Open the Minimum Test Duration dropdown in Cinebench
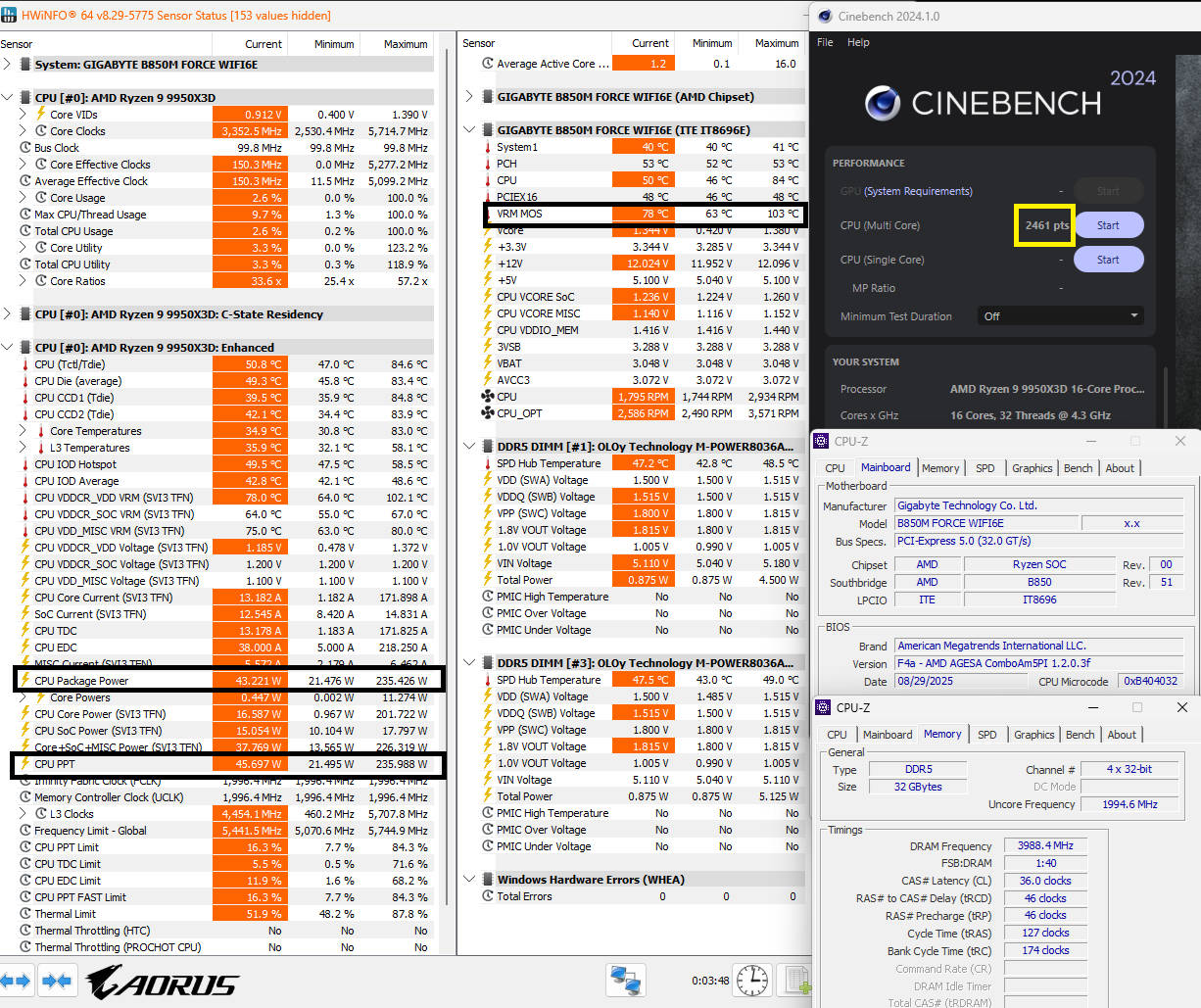The width and height of the screenshot is (1201, 1008). point(1061,316)
